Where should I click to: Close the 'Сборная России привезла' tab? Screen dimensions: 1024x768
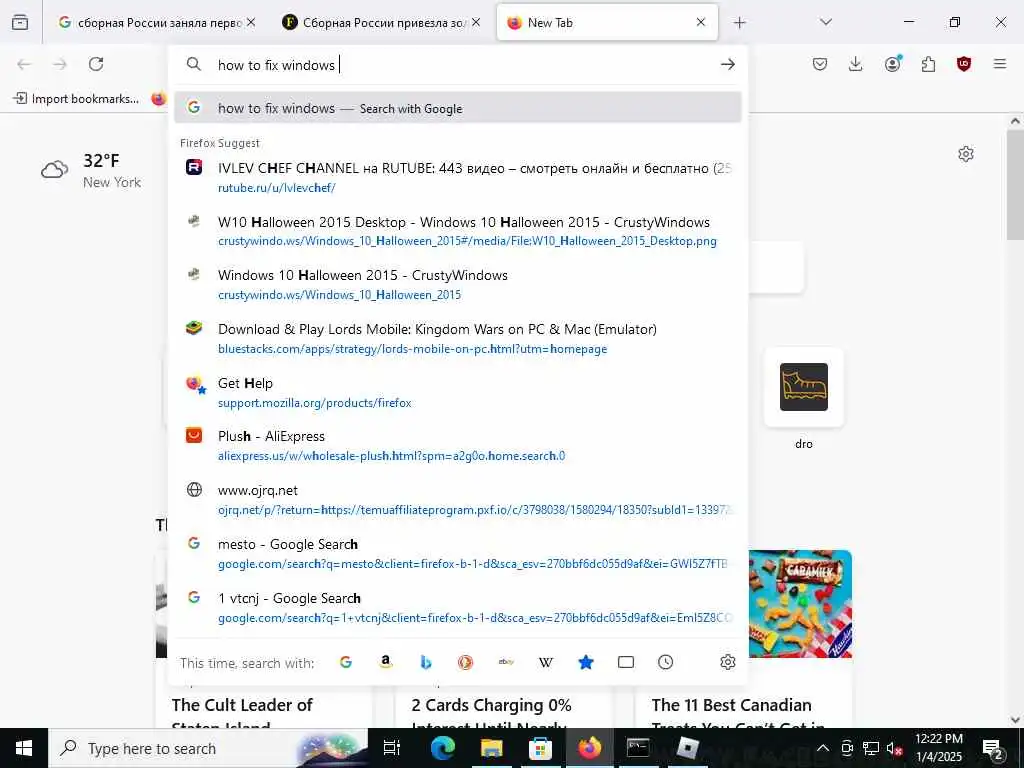[476, 22]
